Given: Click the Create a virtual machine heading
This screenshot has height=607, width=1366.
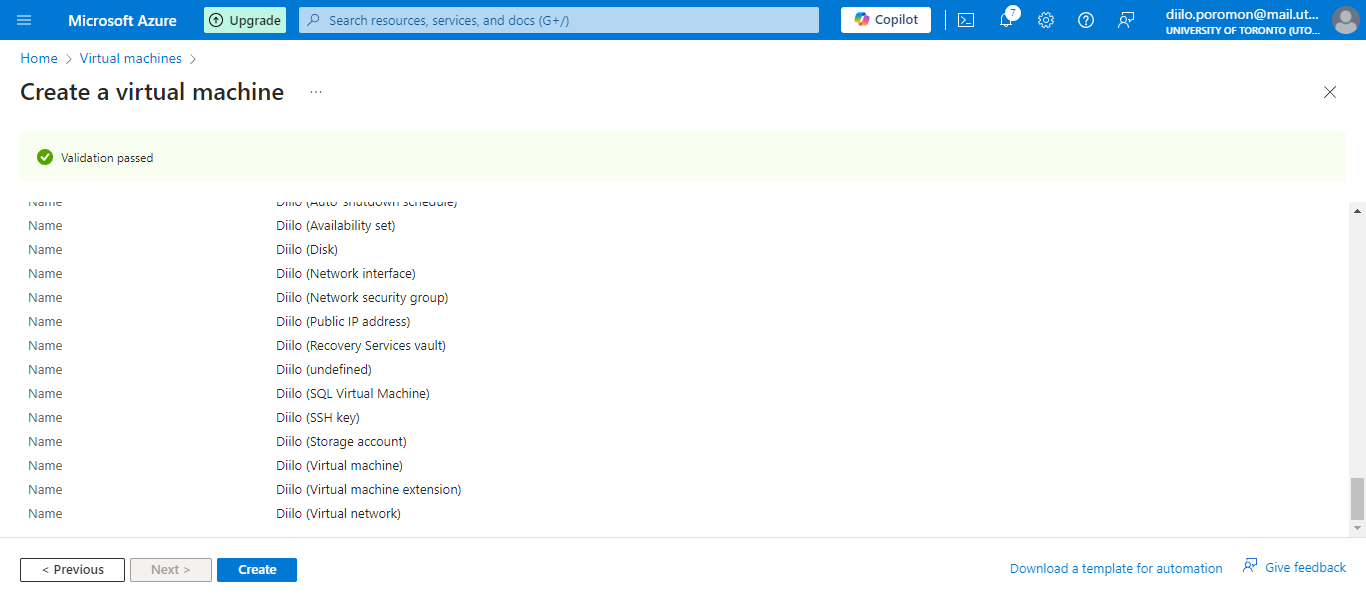Looking at the screenshot, I should [152, 92].
